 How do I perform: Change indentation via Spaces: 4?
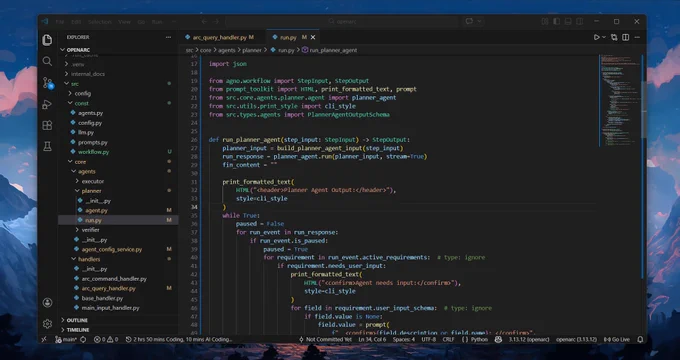tap(404, 339)
